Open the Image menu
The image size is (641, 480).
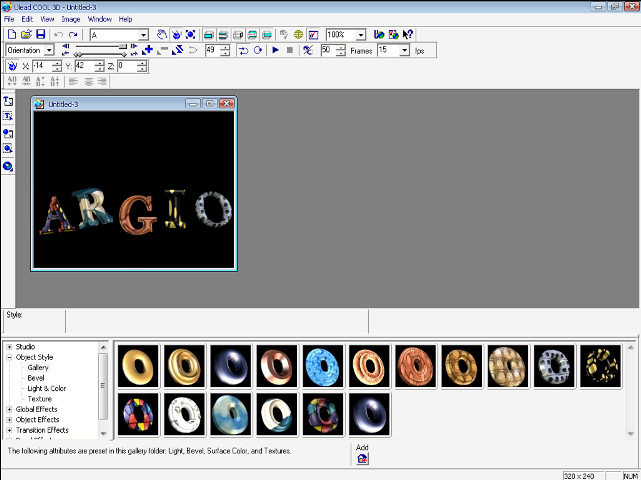71,19
